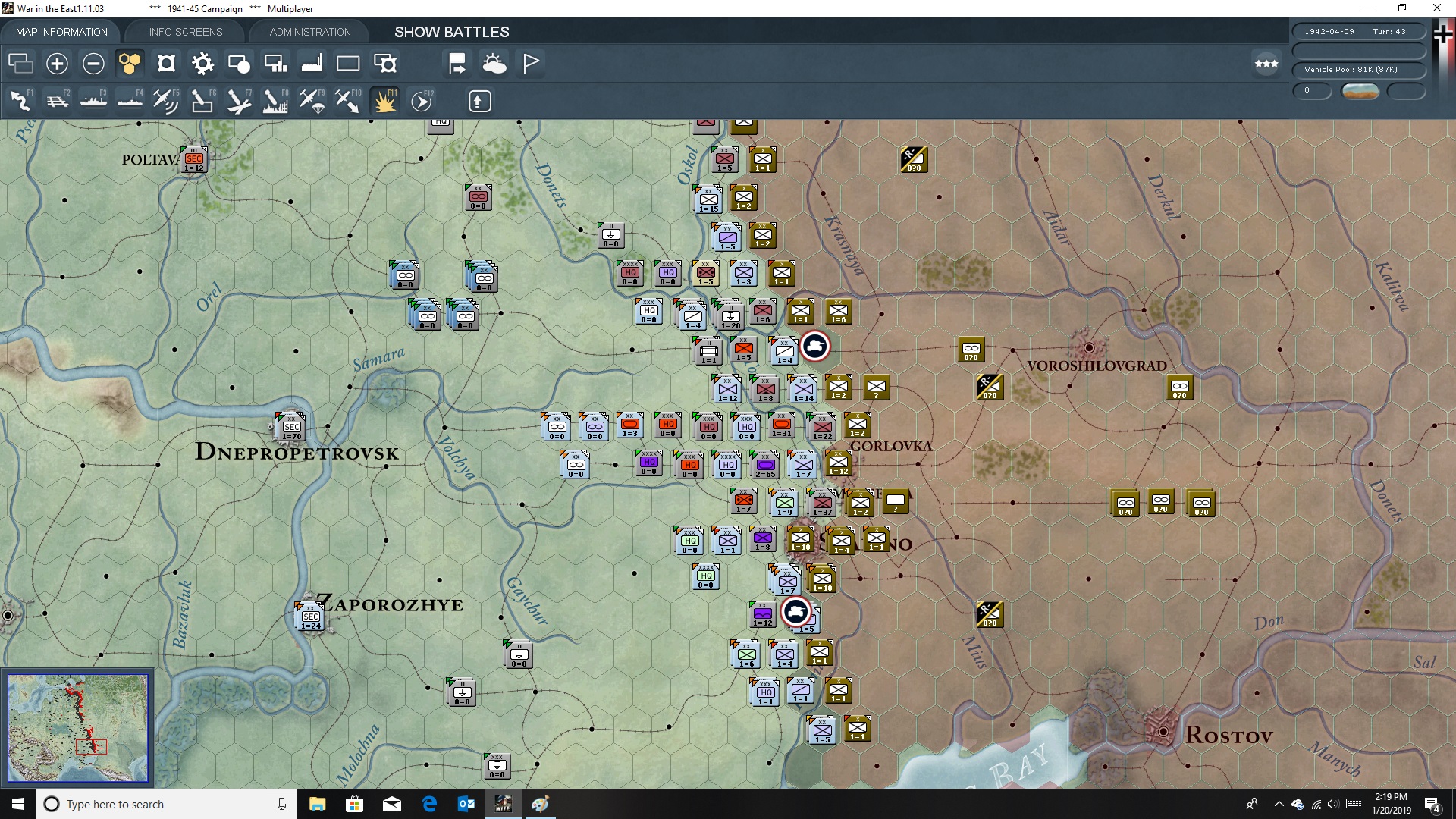Screen dimensions: 1456x819
Task: Open the MAP INFORMATION tab
Action: pos(61,32)
